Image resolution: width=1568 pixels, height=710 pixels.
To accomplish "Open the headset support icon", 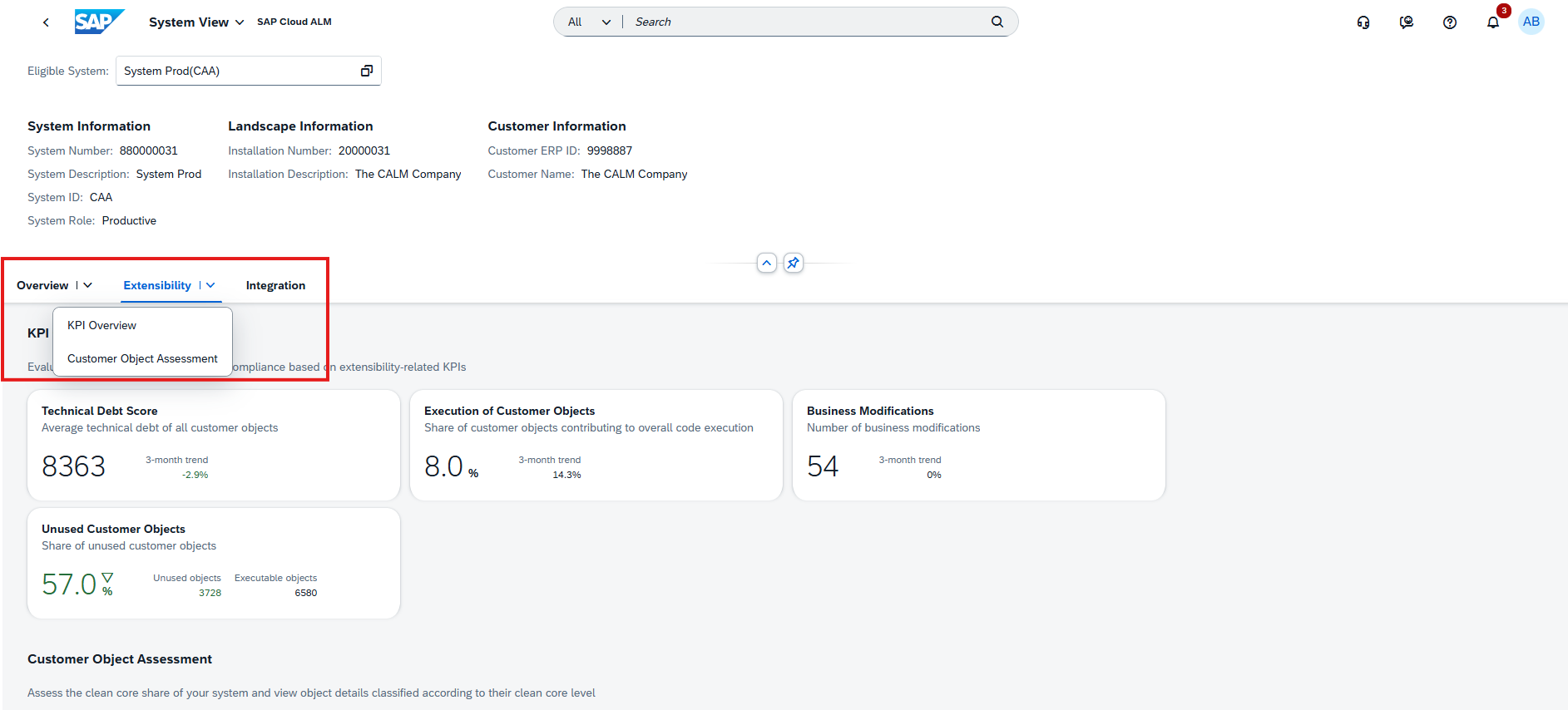I will coord(1363,22).
